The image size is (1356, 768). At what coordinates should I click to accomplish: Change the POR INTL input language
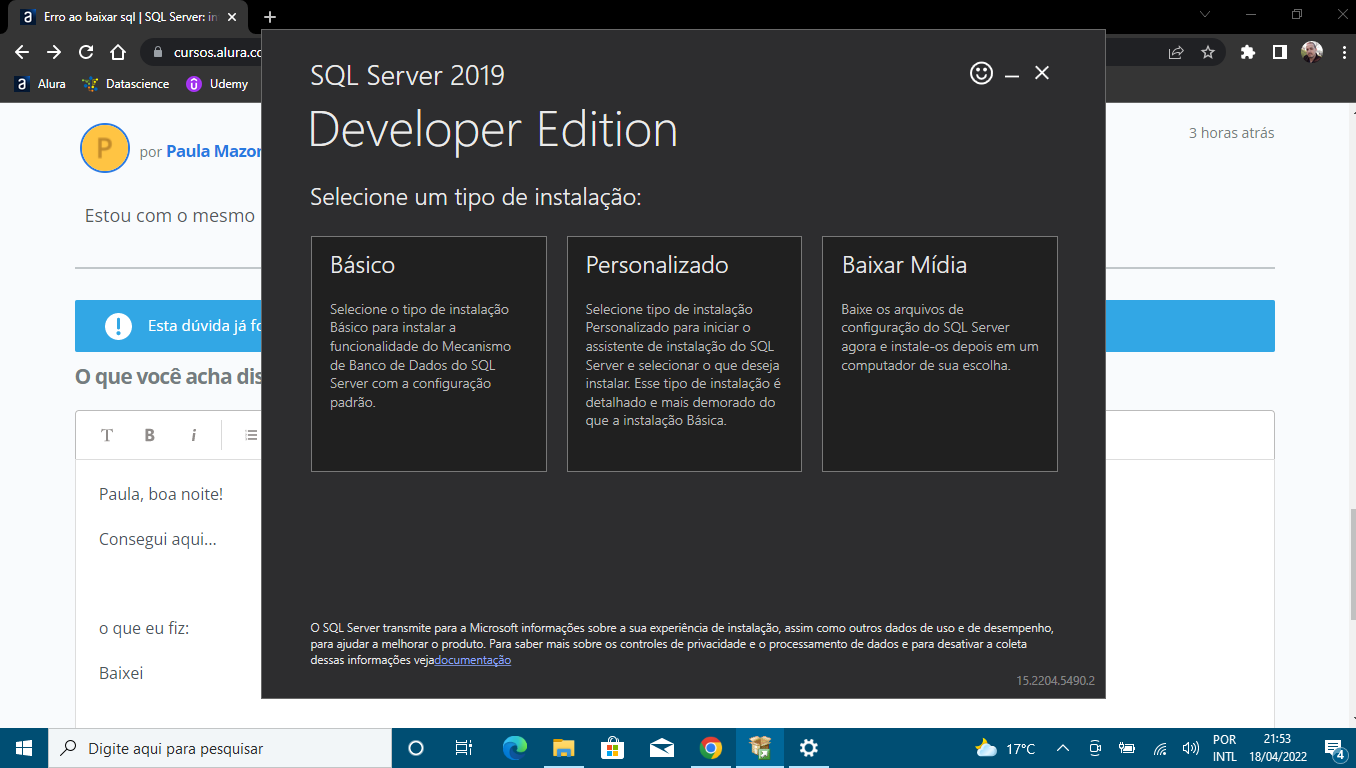coord(1225,748)
